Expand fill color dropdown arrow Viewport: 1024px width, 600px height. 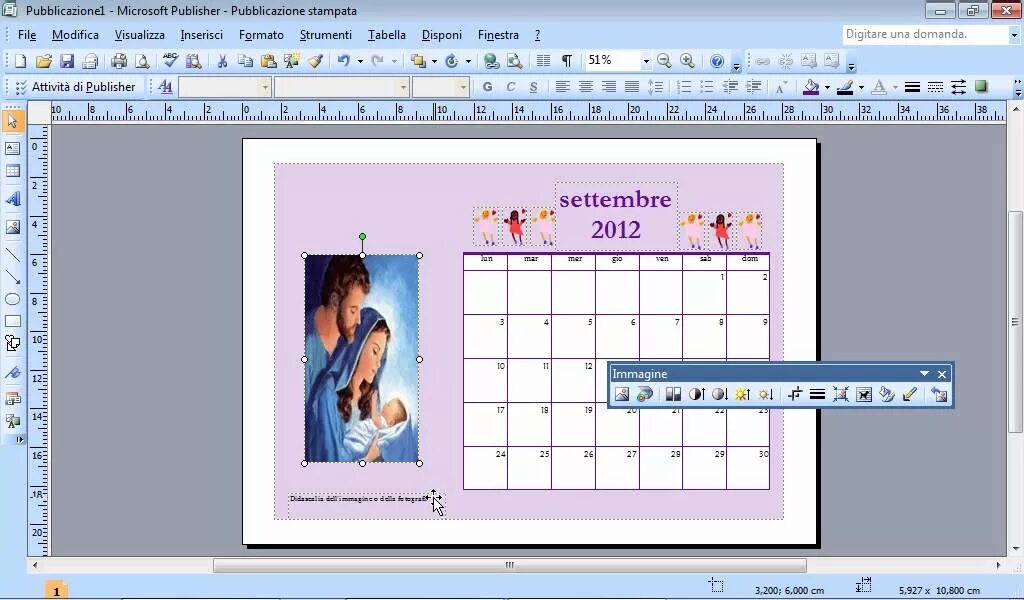point(827,87)
